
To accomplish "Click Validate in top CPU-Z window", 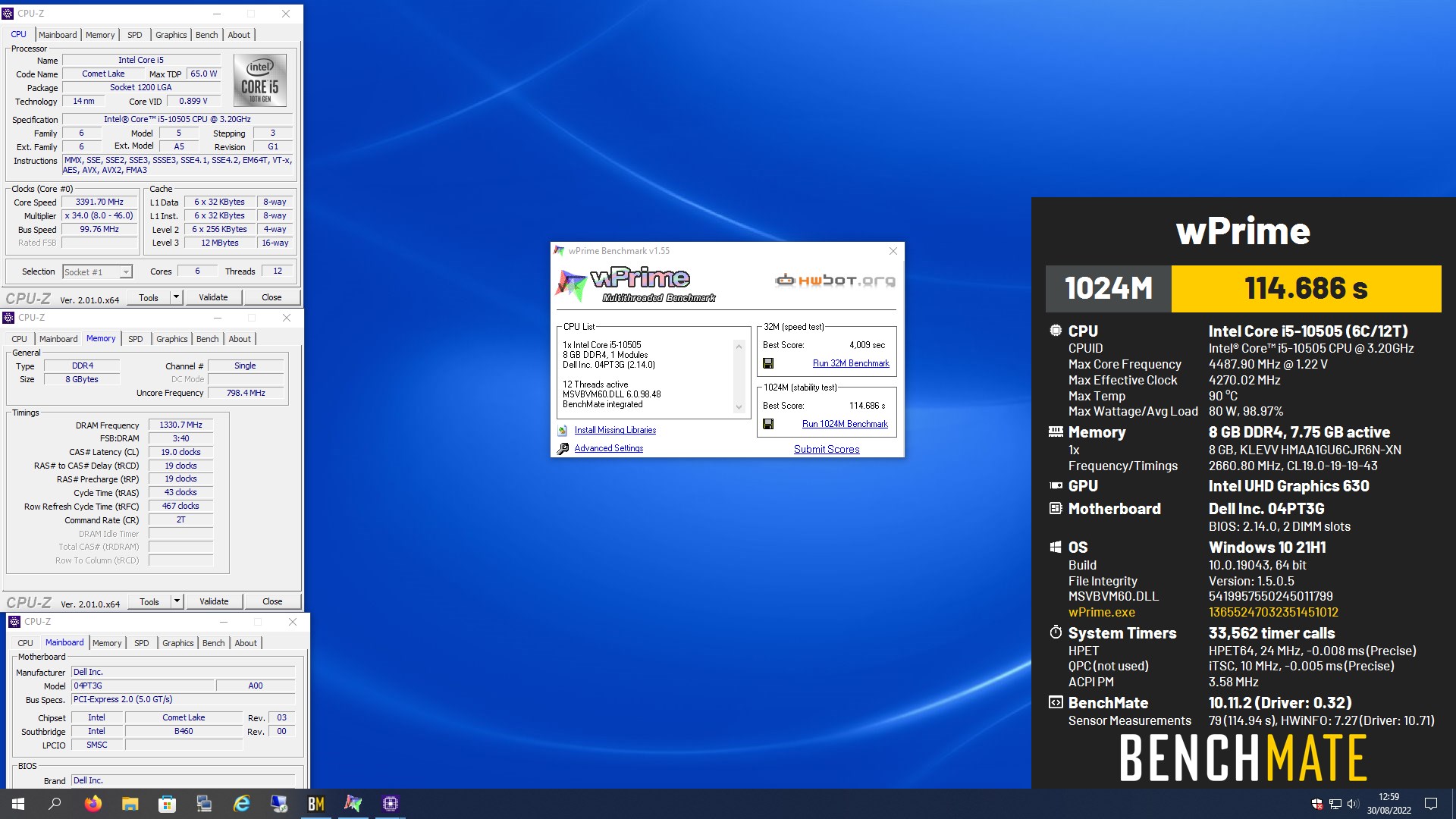I will coord(213,297).
